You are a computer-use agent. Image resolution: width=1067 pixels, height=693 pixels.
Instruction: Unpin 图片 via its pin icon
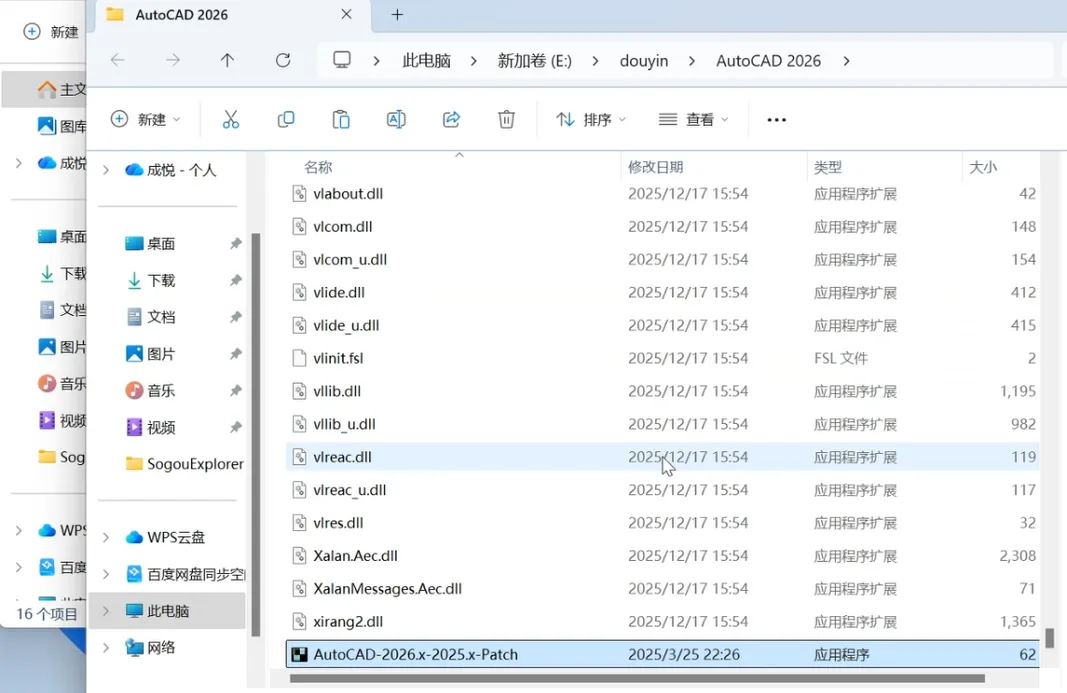(235, 354)
